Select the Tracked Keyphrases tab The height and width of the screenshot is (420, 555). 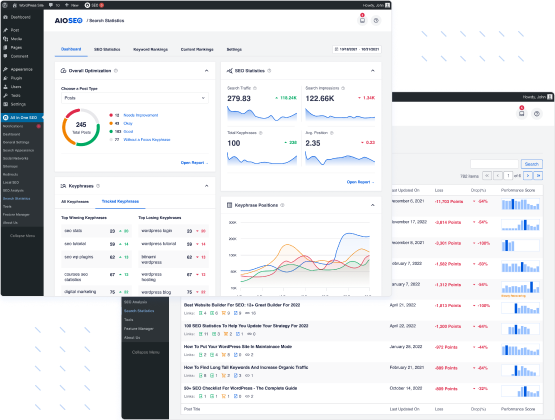(120, 201)
